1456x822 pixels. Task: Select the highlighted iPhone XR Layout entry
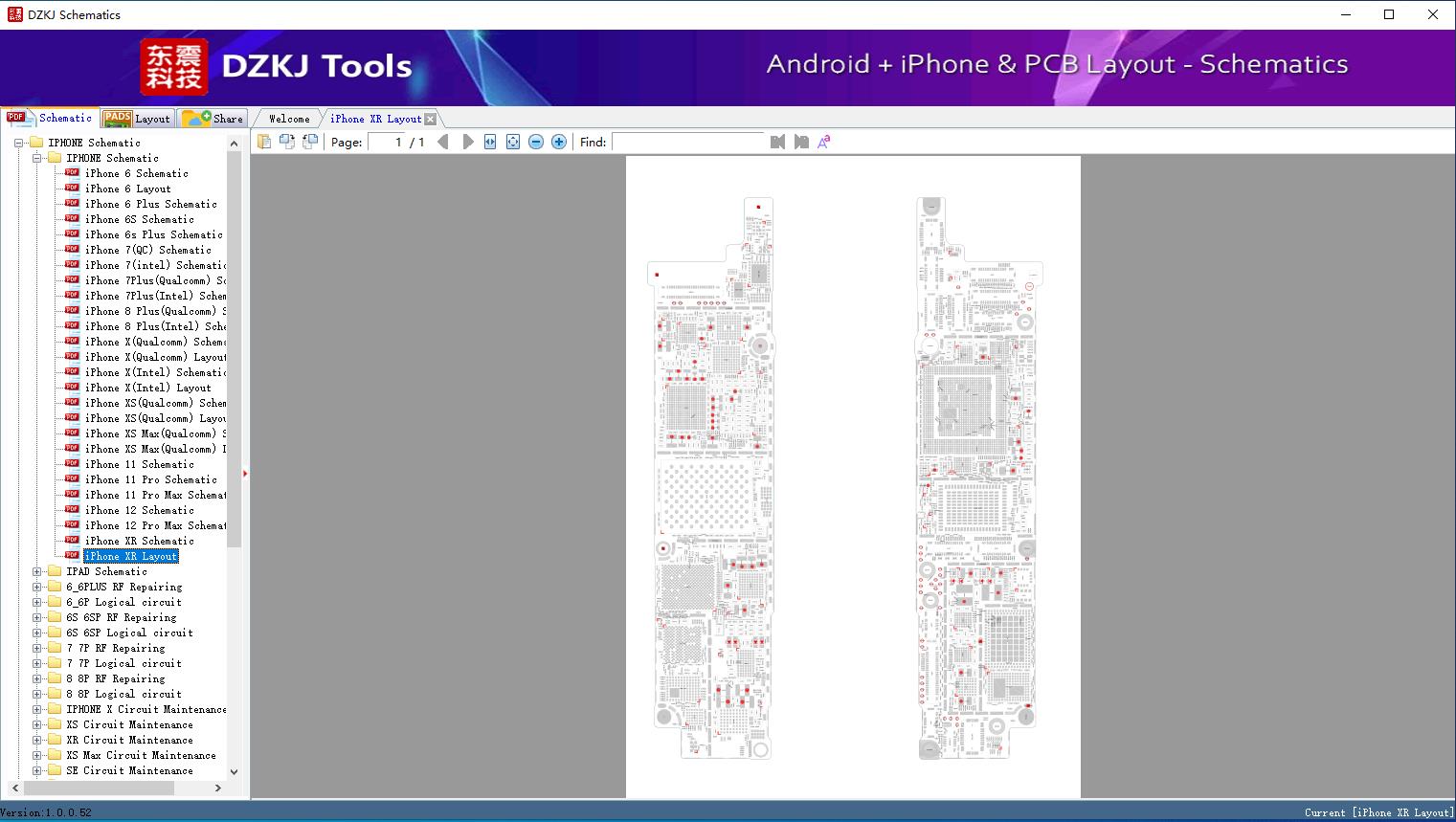point(131,556)
